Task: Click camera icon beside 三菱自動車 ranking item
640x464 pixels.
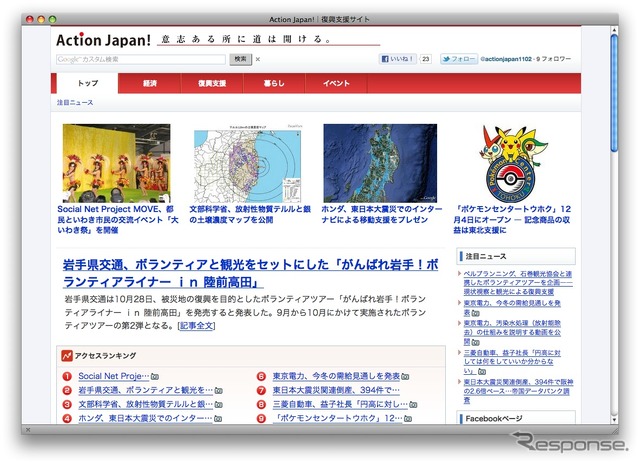Action: coord(413,404)
